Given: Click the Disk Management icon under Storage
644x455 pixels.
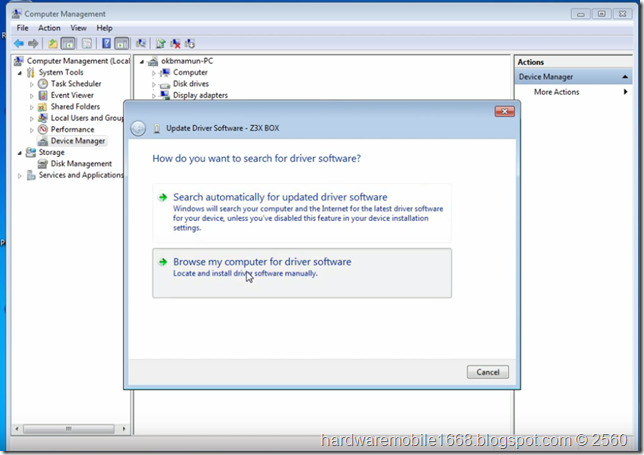Looking at the screenshot, I should pyautogui.click(x=42, y=164).
